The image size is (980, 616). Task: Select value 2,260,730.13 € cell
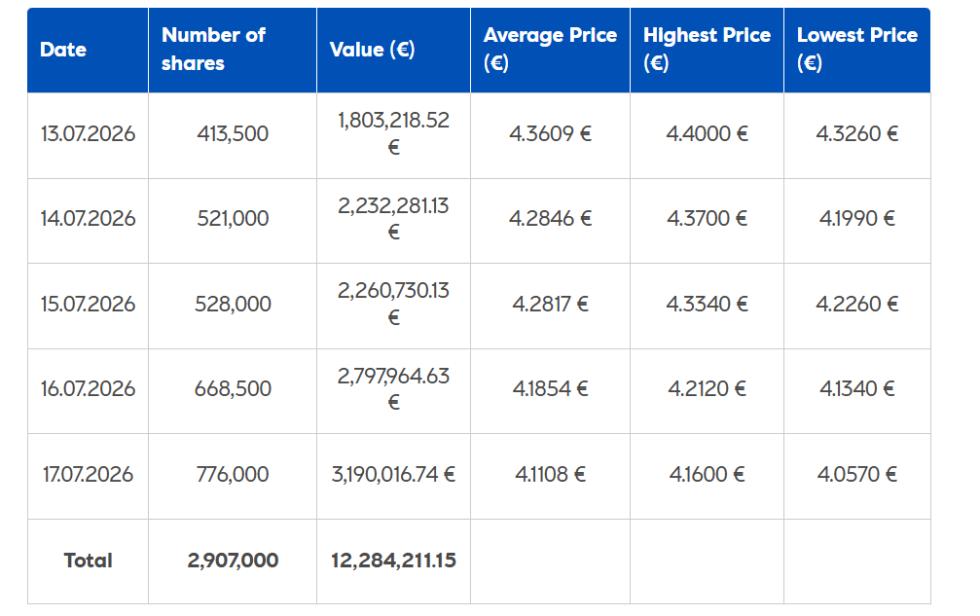[x=393, y=304]
